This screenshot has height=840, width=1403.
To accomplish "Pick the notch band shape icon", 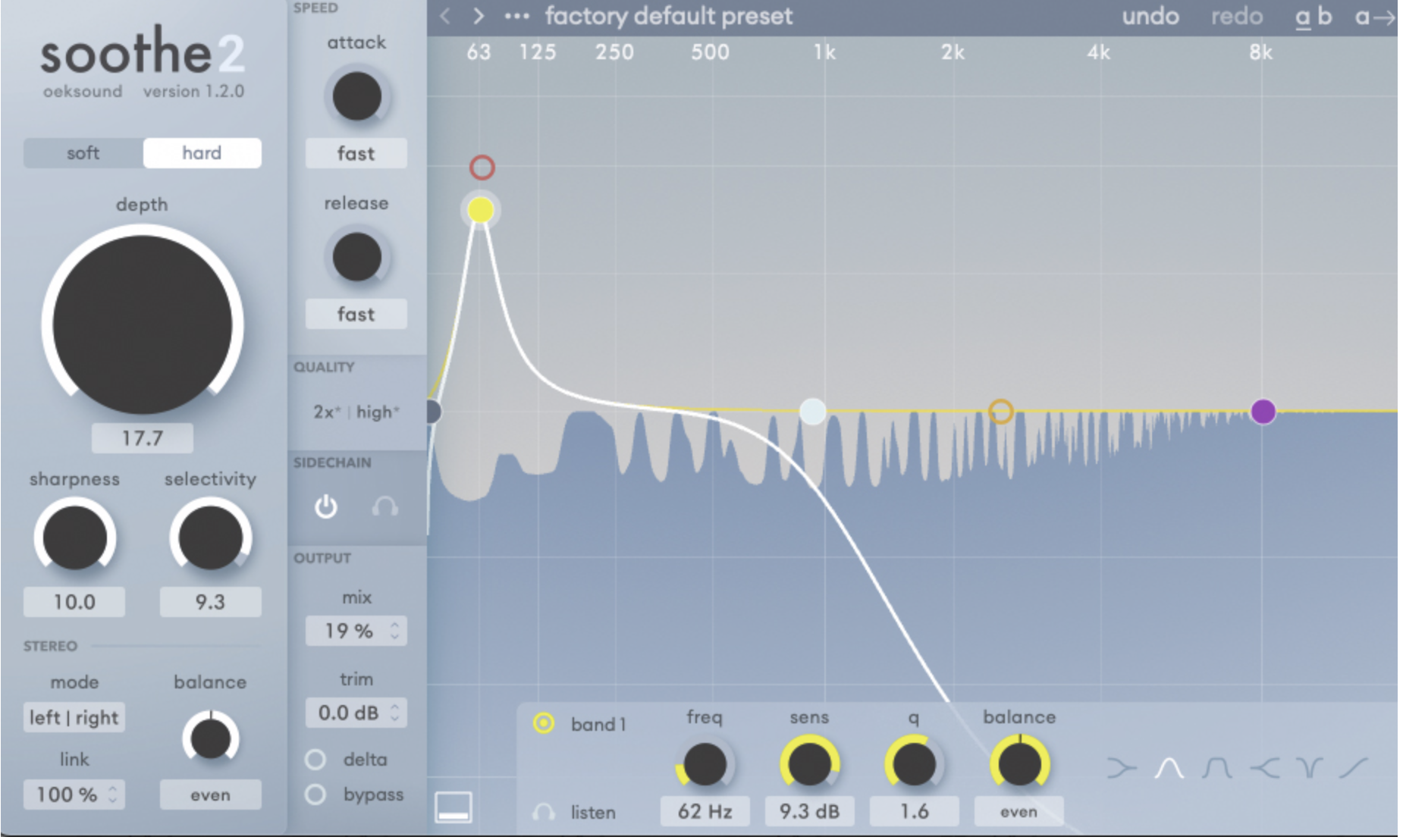I will coord(1309,767).
